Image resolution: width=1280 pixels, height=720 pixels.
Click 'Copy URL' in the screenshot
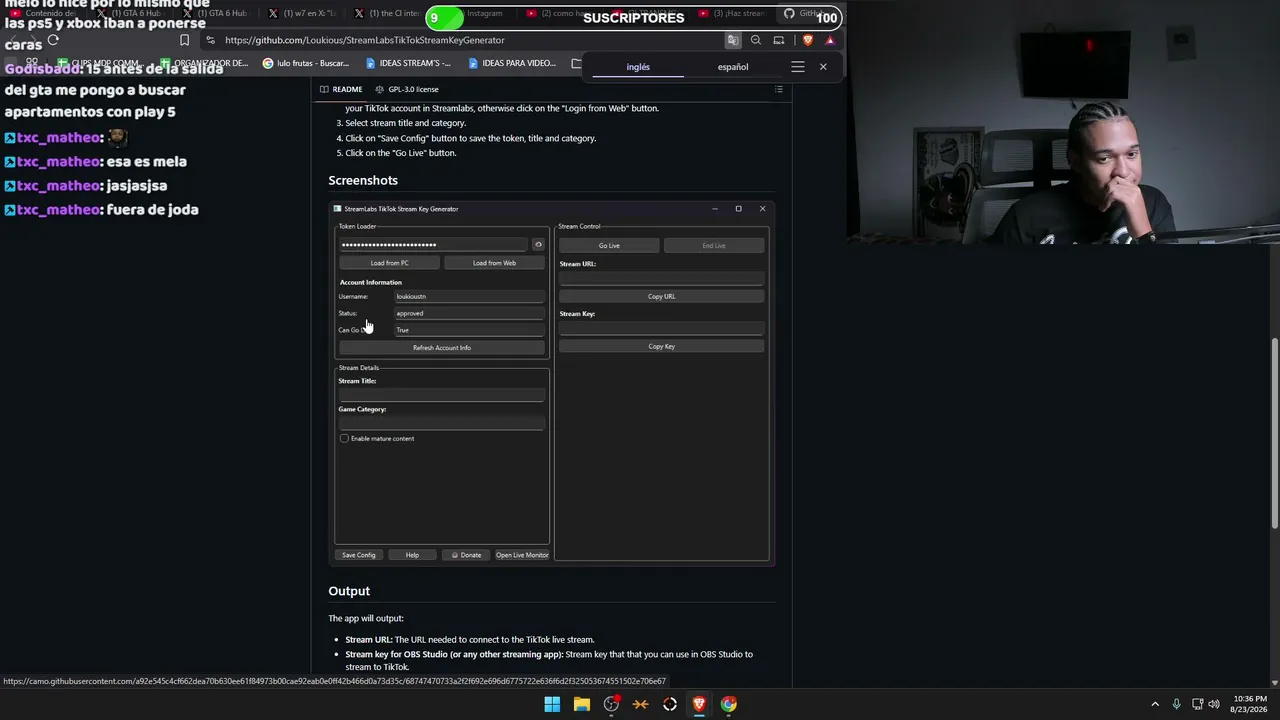pos(661,296)
